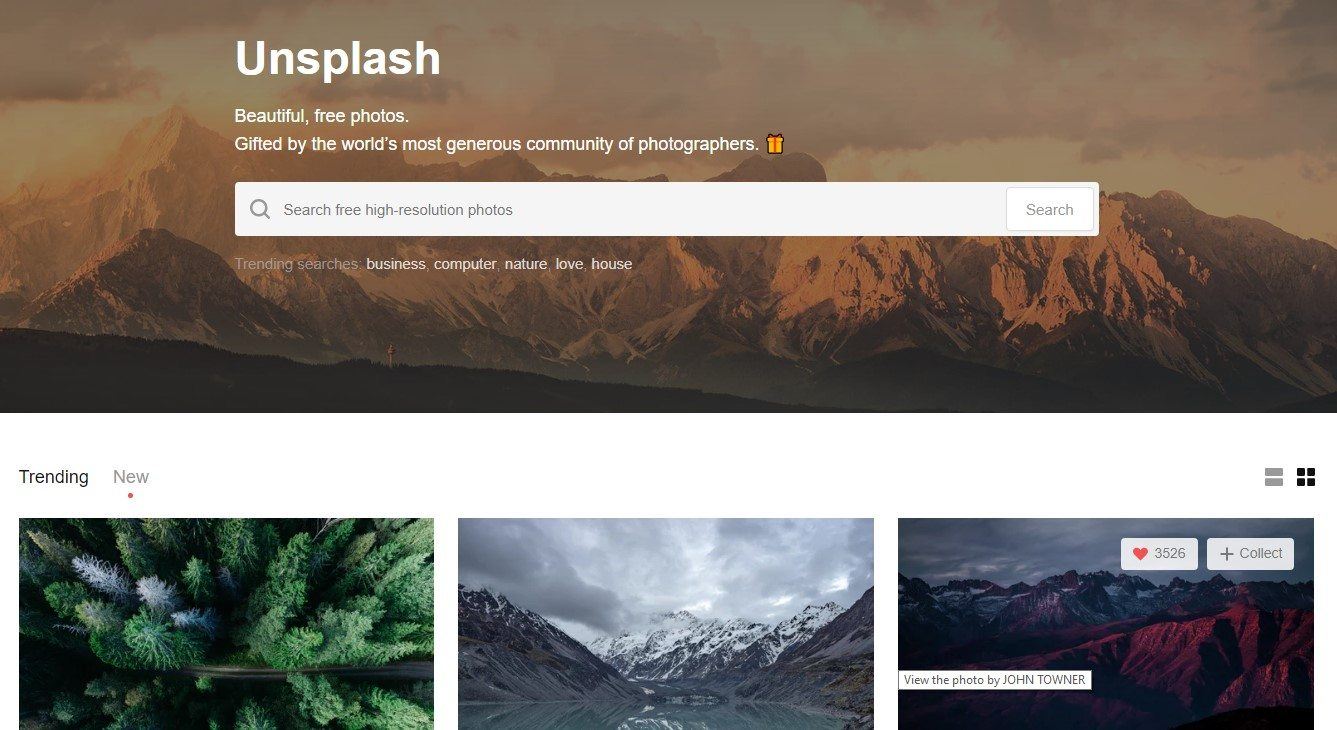Click the Collect button on the mountain photo
Image resolution: width=1337 pixels, height=730 pixels.
click(1251, 554)
